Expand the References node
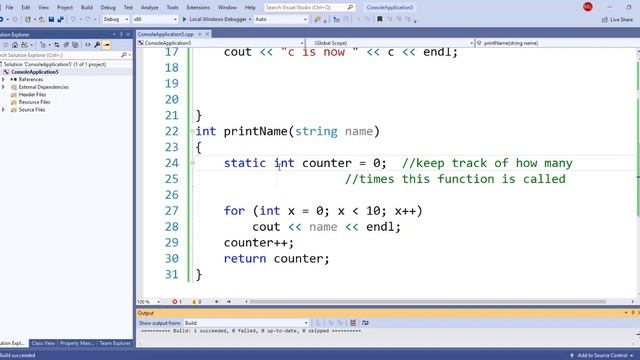 [3, 80]
